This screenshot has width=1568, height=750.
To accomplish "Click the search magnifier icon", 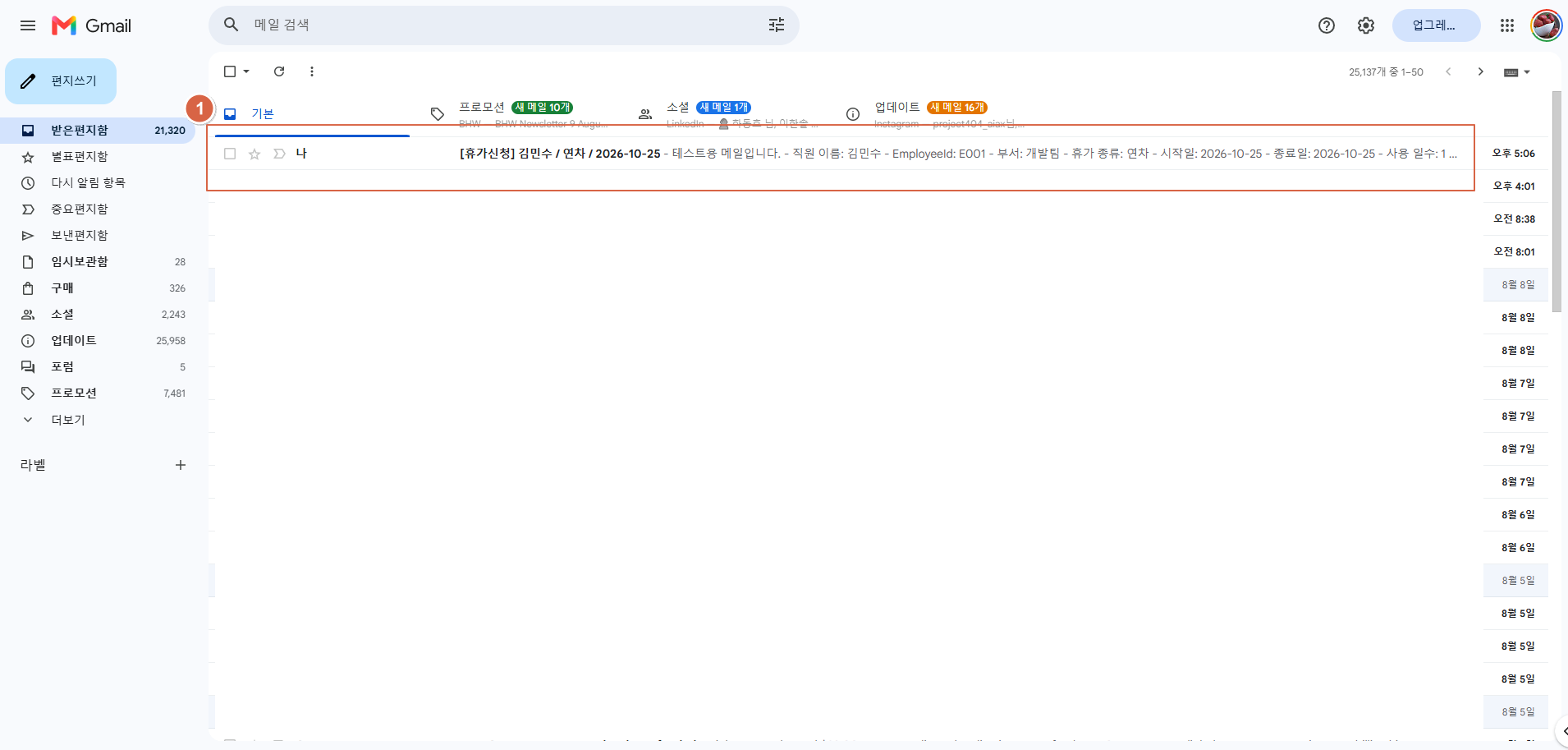I will point(232,25).
